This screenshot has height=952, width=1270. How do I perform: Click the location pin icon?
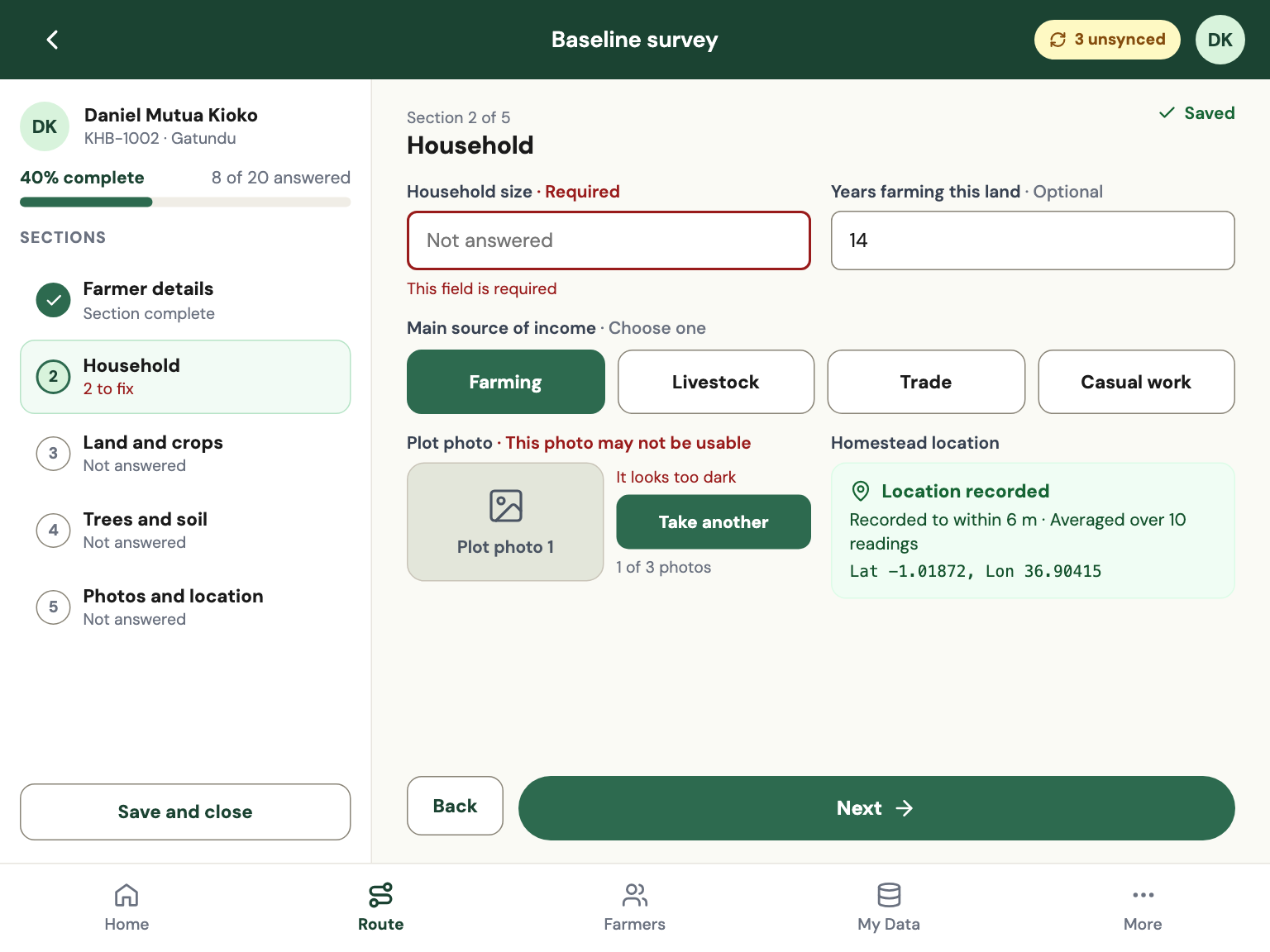pos(861,491)
